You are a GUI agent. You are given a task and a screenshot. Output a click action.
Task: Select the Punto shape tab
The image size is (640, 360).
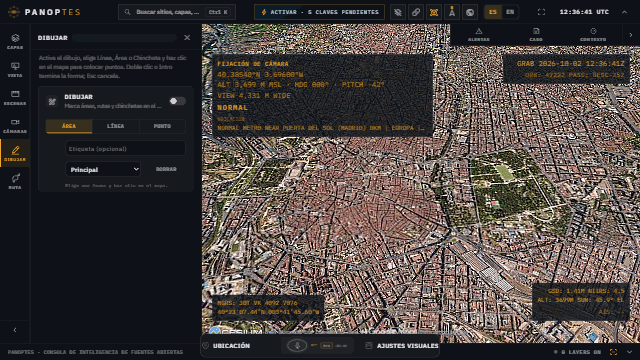click(162, 126)
